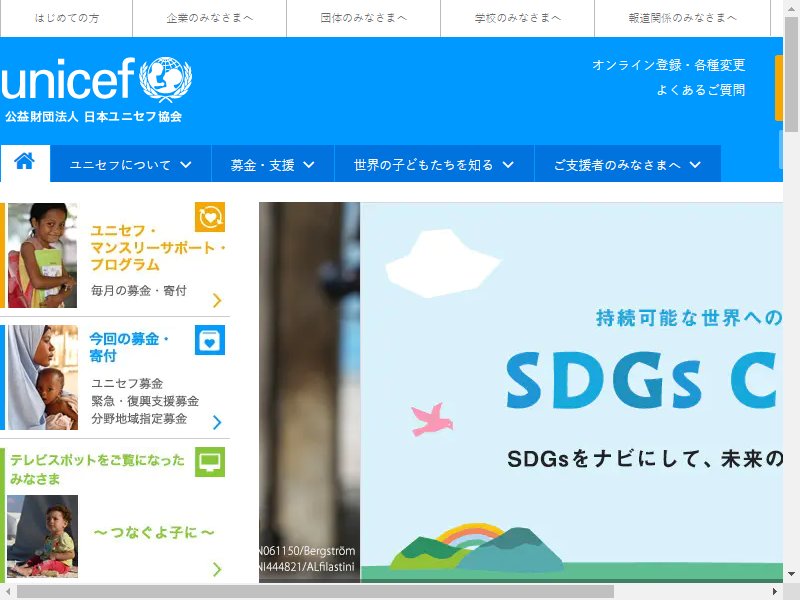Click green arrow beside つなぐよ子に
This screenshot has height=600, width=800.
[x=217, y=569]
